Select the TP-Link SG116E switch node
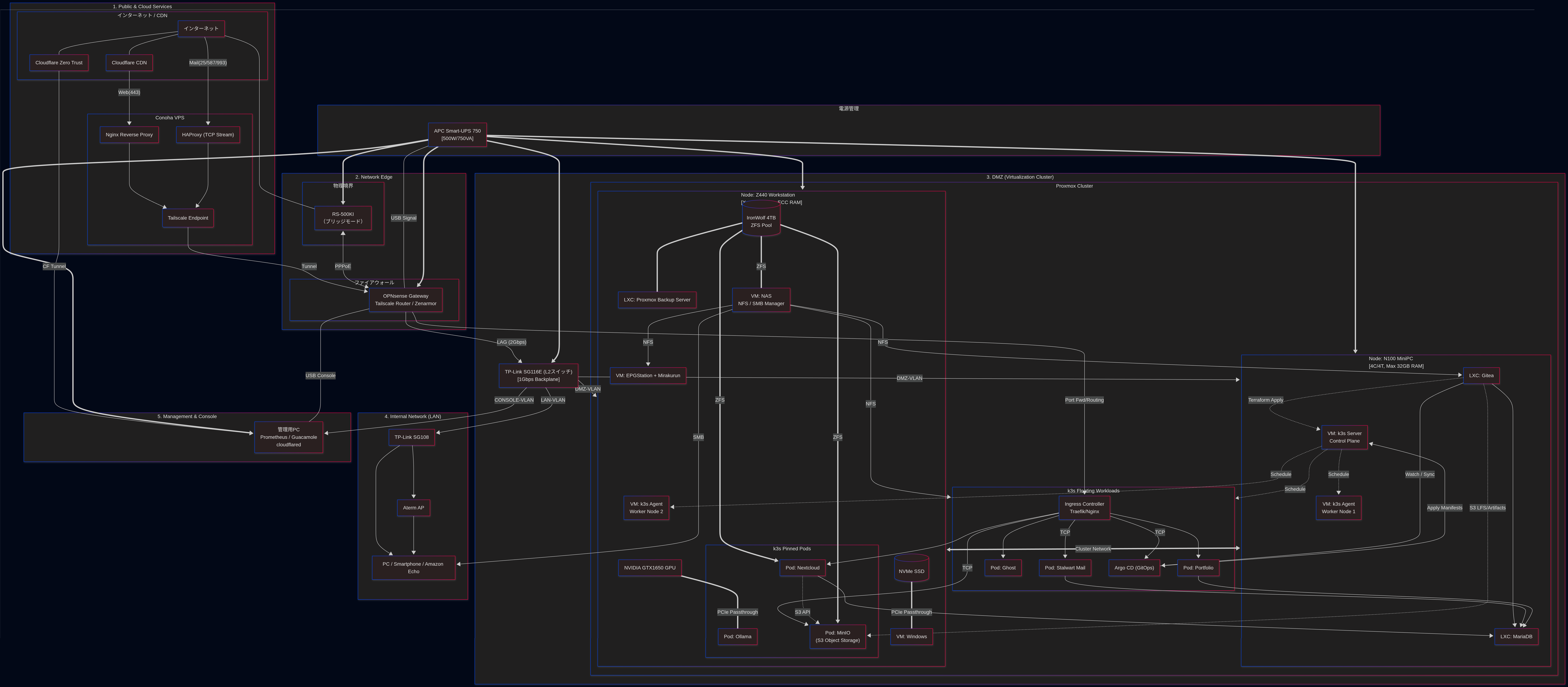 coord(539,375)
